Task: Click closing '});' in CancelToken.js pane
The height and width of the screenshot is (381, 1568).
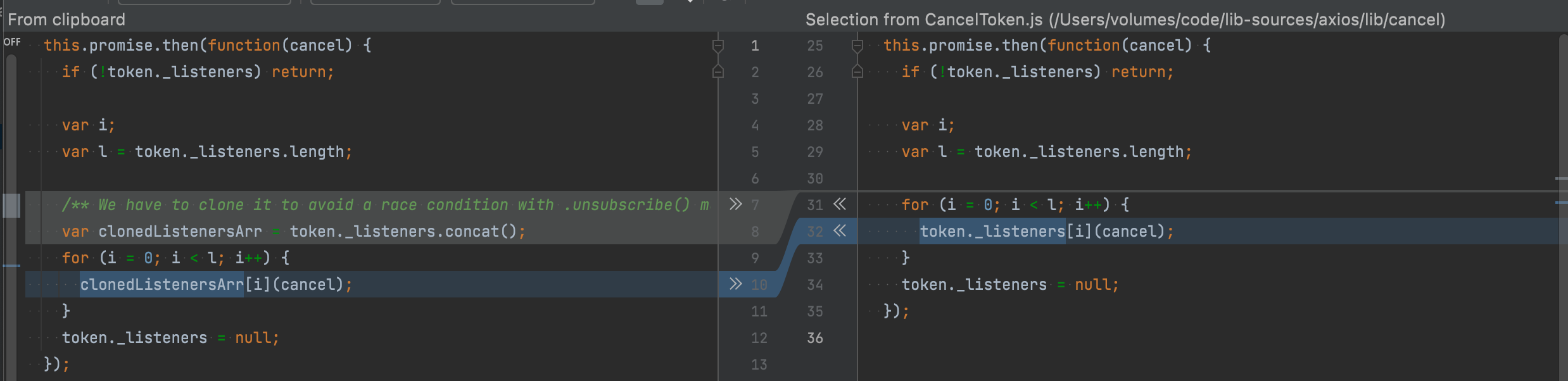Action: [896, 311]
